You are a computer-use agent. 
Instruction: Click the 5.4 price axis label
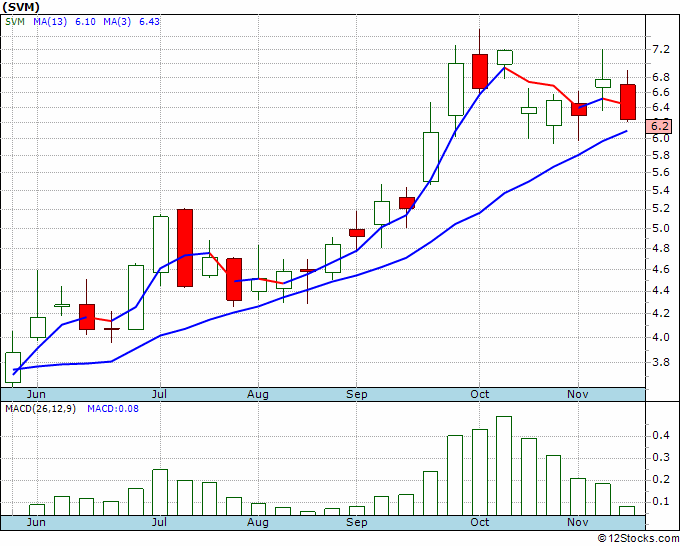661,190
